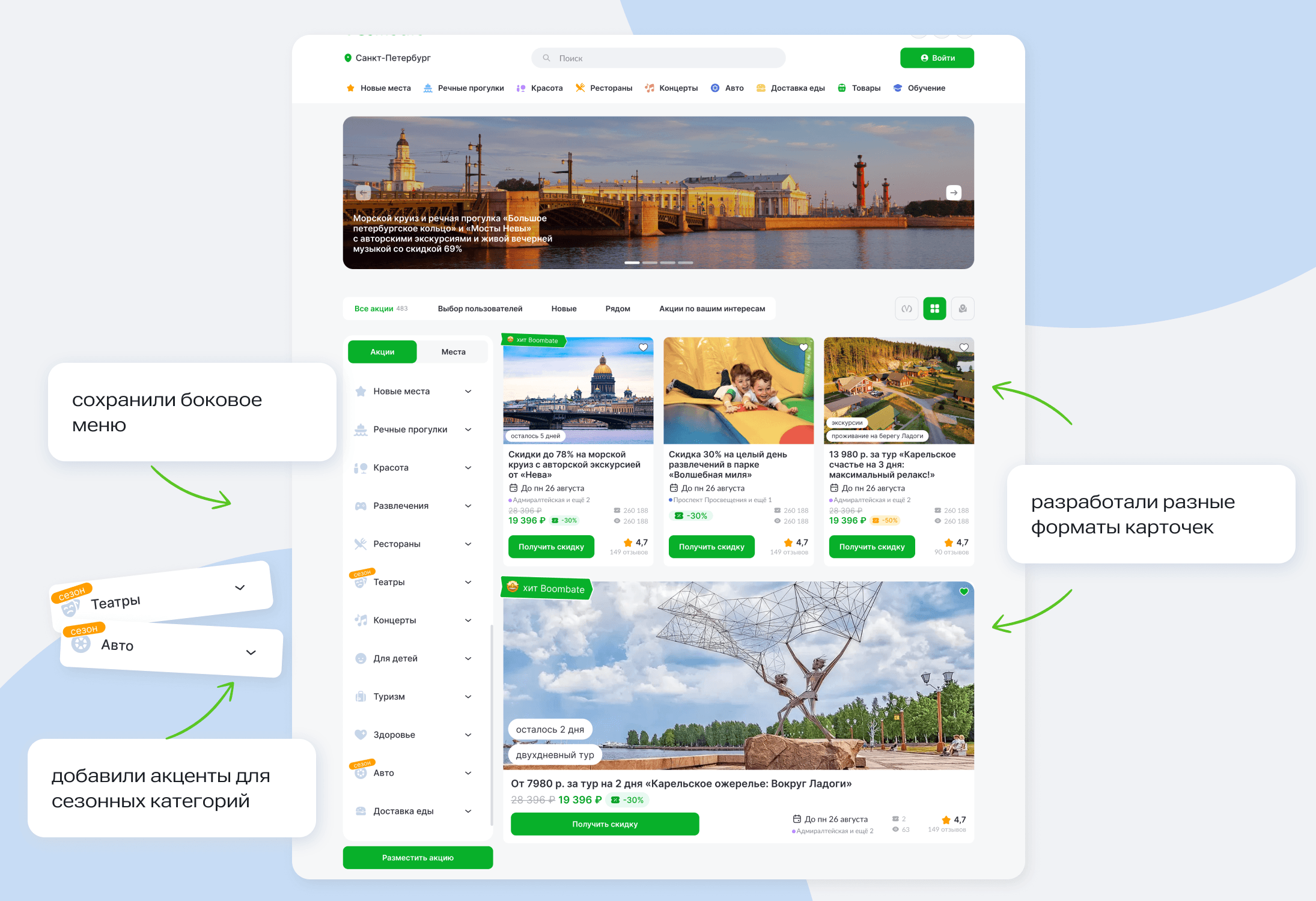The height and width of the screenshot is (901, 1316).
Task: Toggle favorite on the Карельское ожерелье card
Action: tap(964, 592)
